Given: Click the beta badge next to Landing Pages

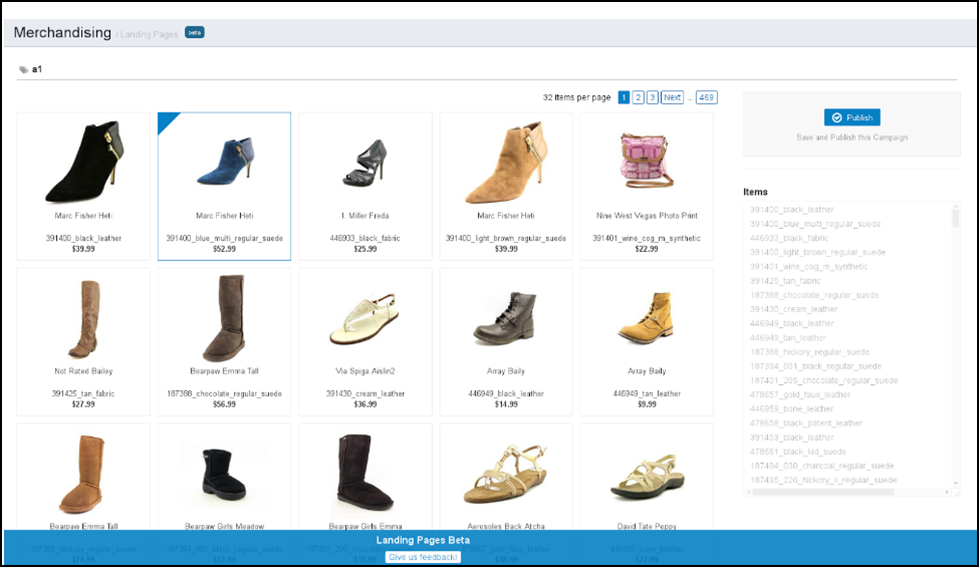Looking at the screenshot, I should coord(194,32).
